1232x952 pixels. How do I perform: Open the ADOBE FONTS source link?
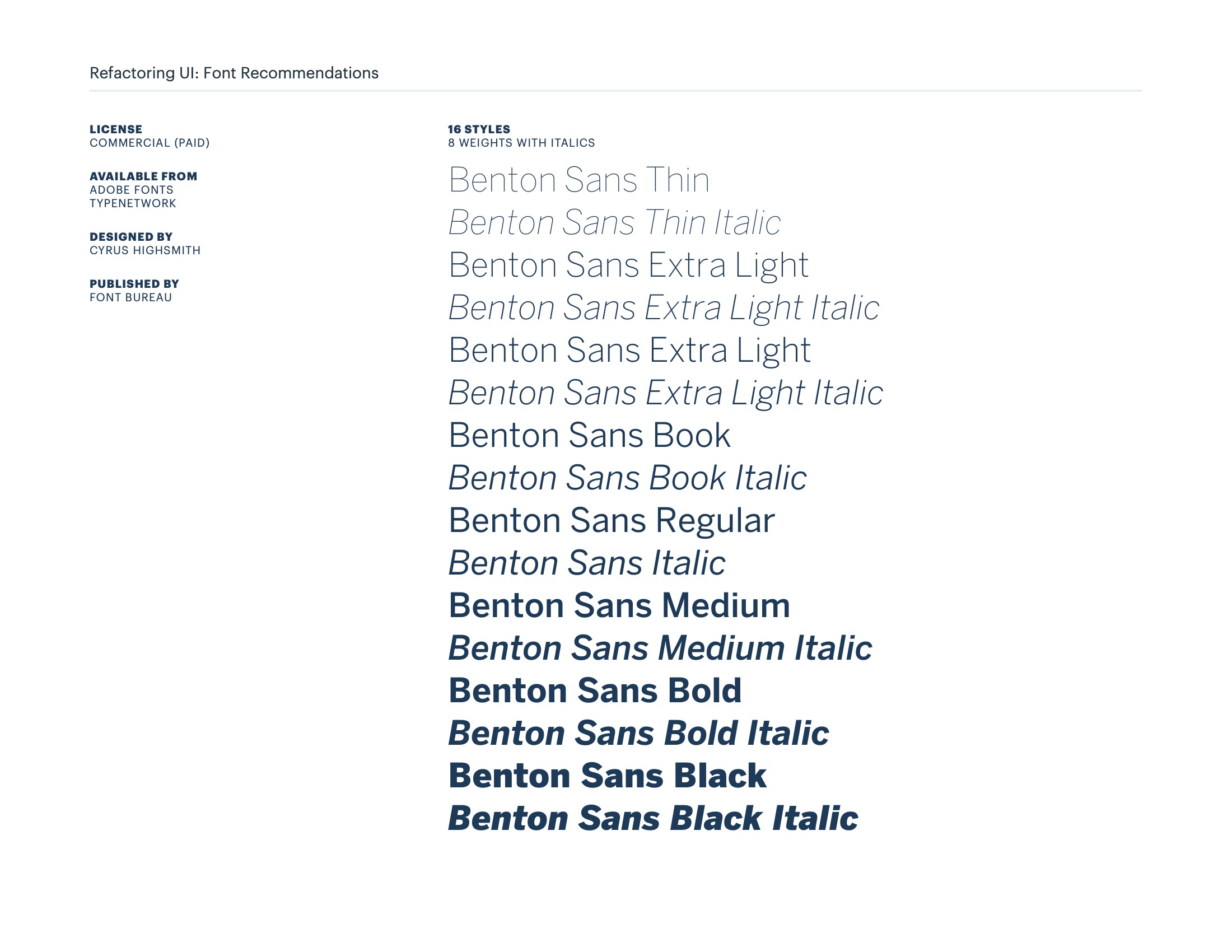point(132,190)
